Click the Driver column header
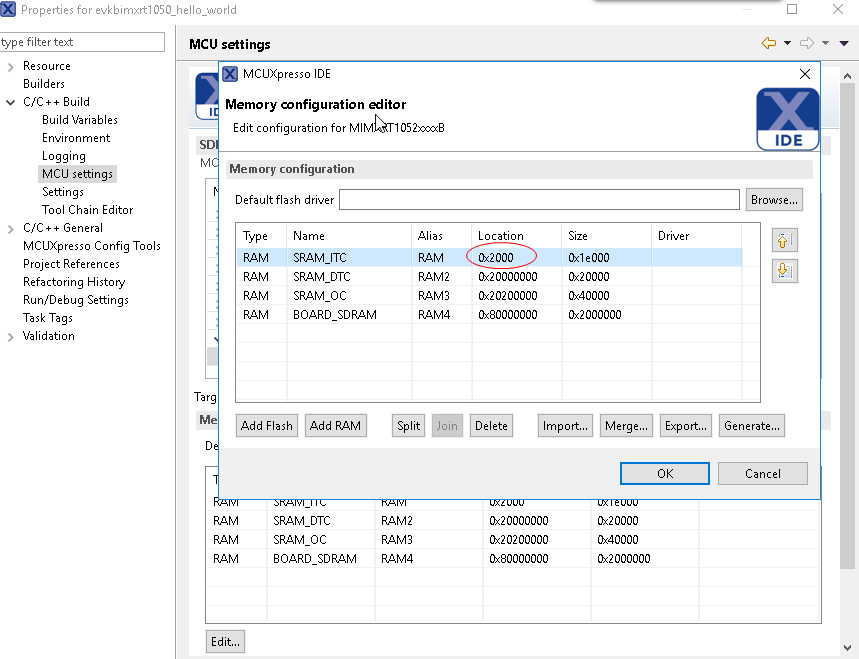859x659 pixels. tap(697, 236)
